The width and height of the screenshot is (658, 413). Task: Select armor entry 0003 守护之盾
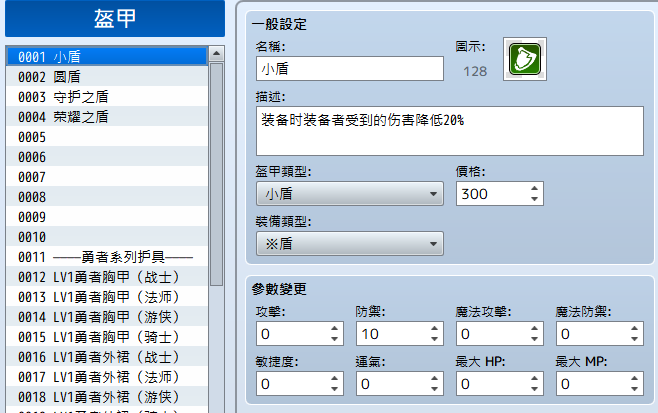[x=107, y=97]
